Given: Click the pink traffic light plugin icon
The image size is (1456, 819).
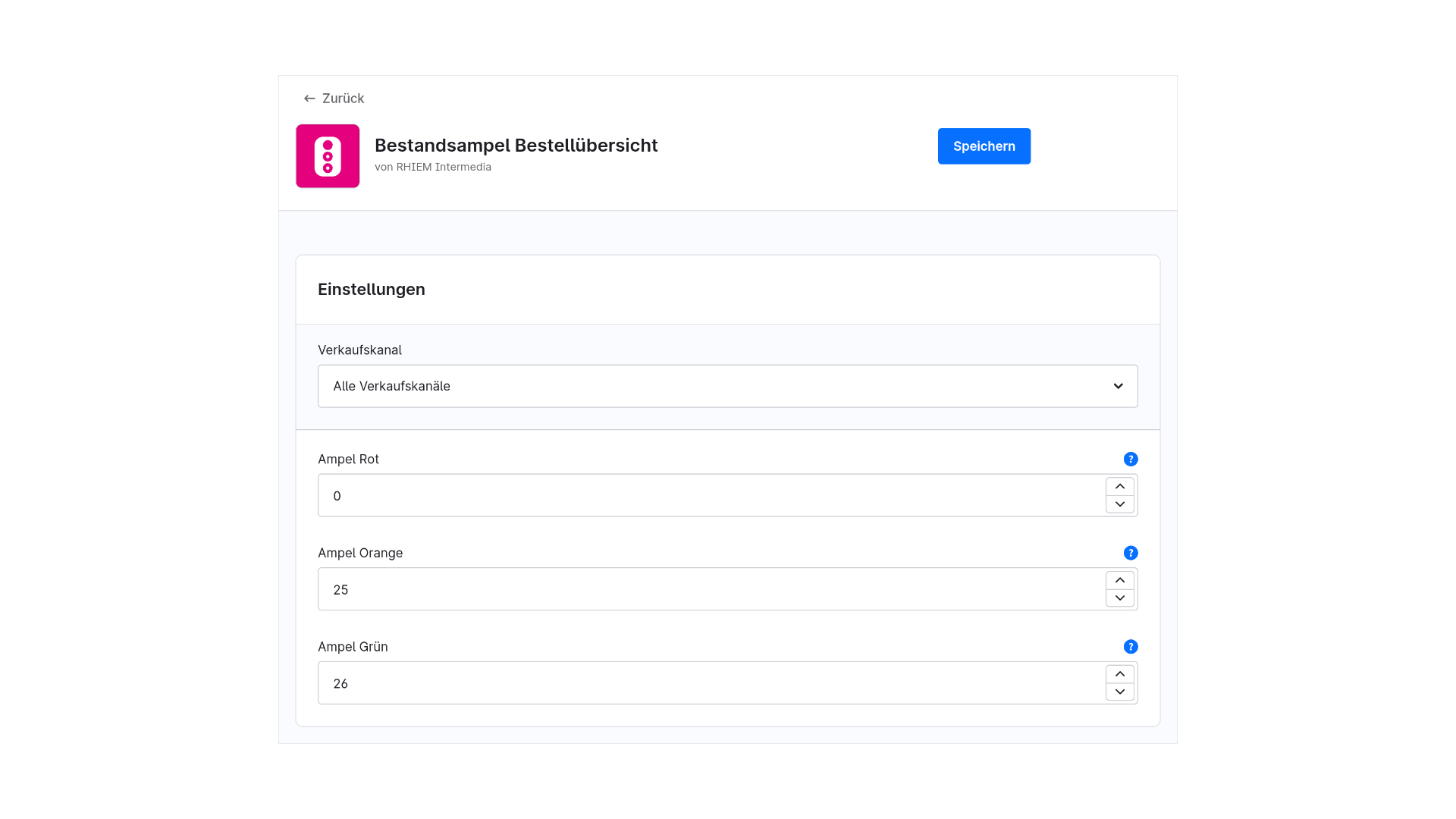Looking at the screenshot, I should 328,156.
